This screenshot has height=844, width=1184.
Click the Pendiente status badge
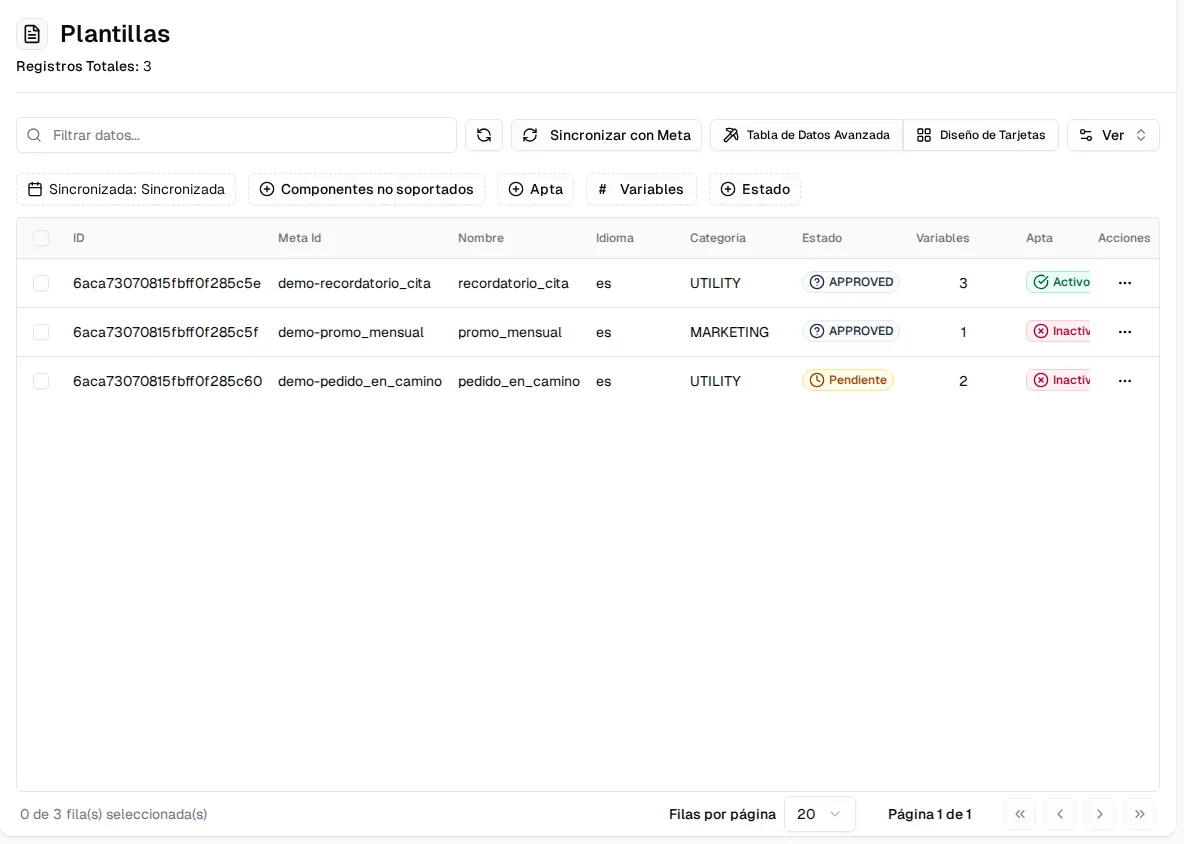click(847, 380)
